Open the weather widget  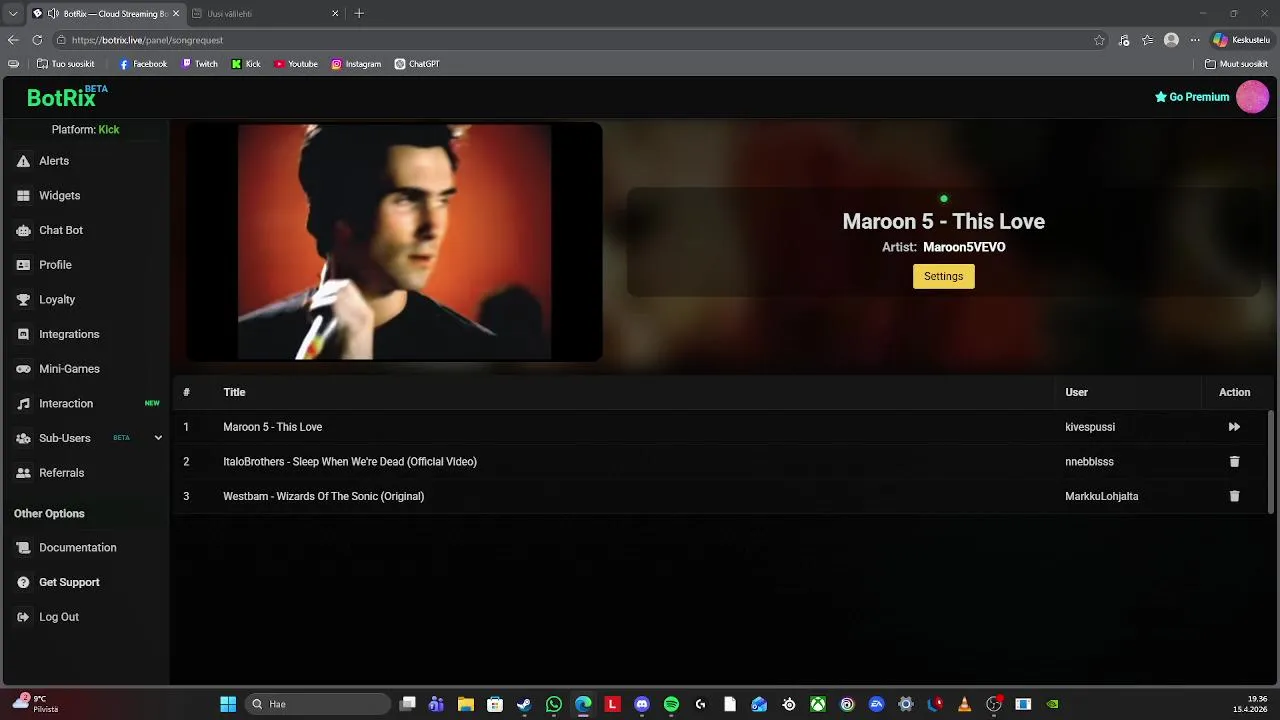(x=35, y=703)
